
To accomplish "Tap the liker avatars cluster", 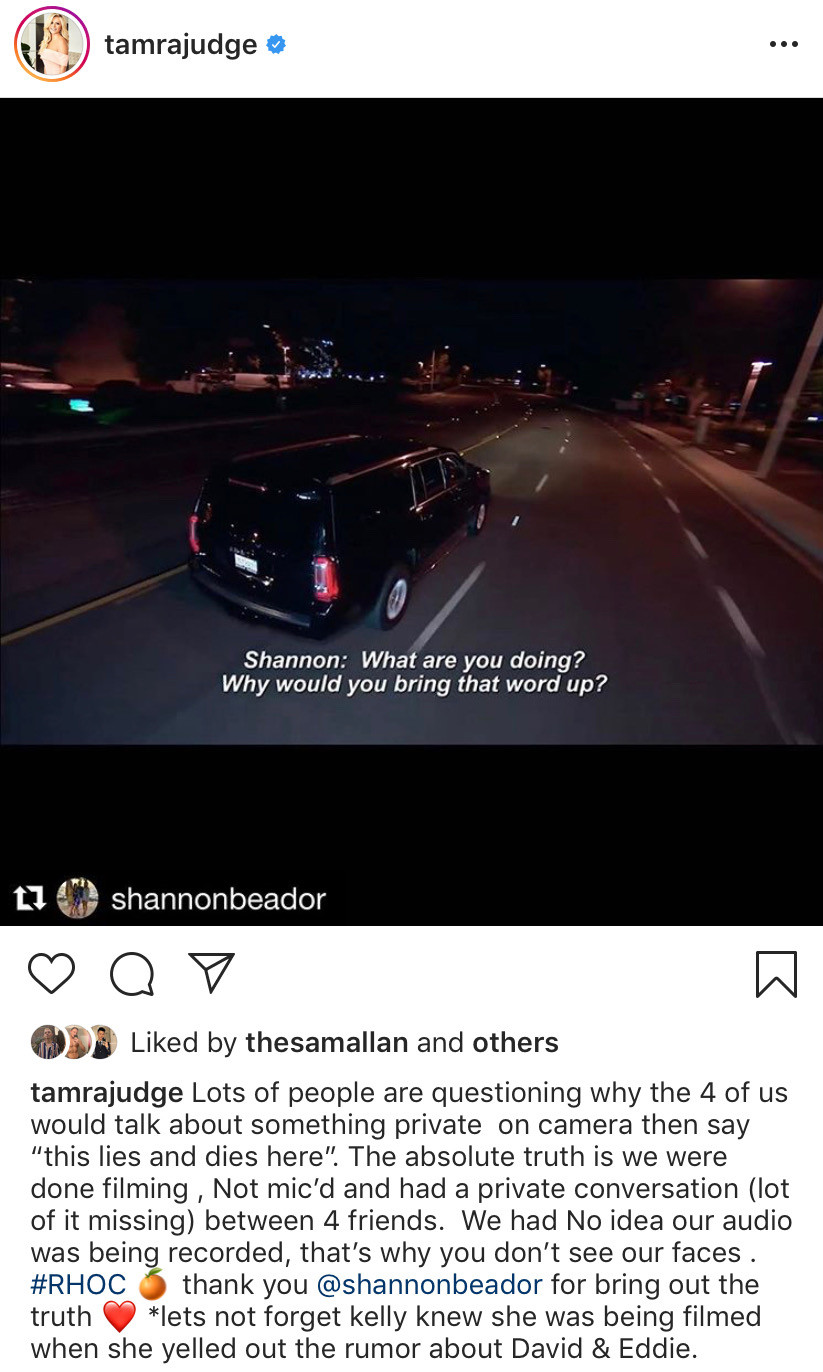I will [74, 1042].
